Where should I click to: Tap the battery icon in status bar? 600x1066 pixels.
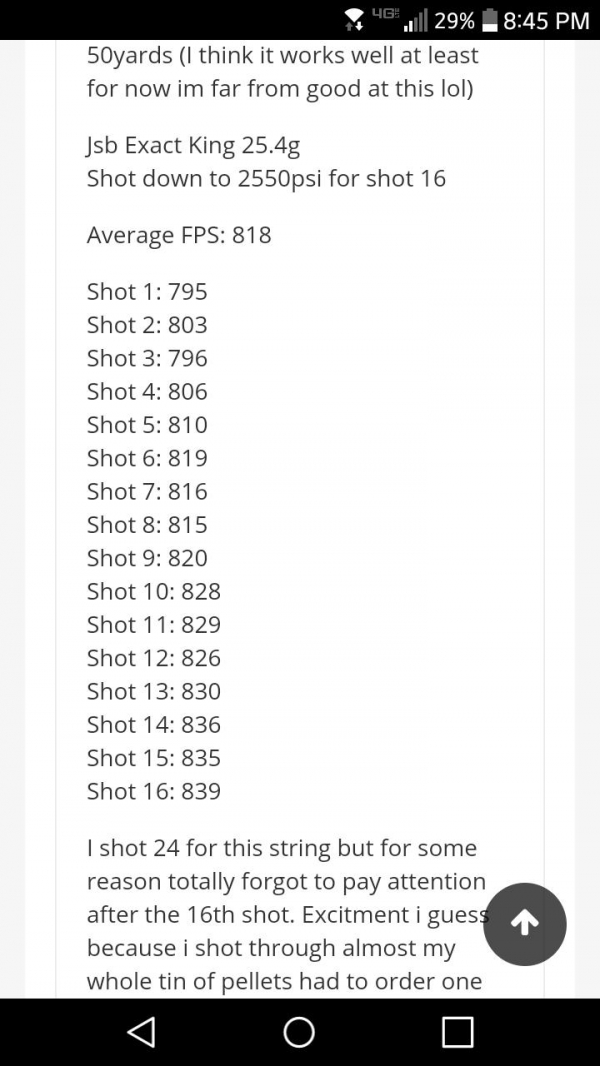coord(489,20)
